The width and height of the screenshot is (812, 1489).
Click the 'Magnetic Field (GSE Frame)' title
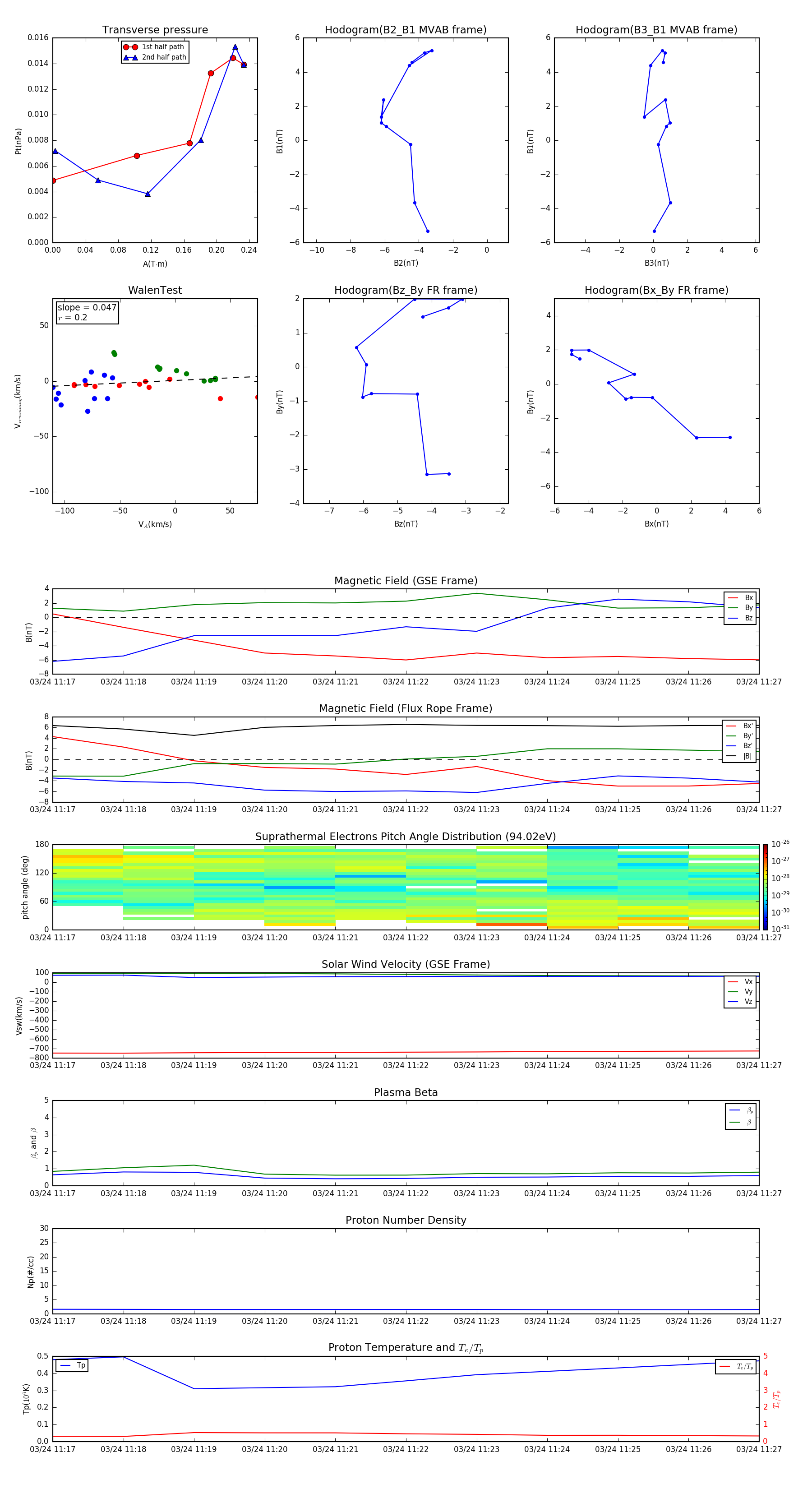tap(406, 581)
